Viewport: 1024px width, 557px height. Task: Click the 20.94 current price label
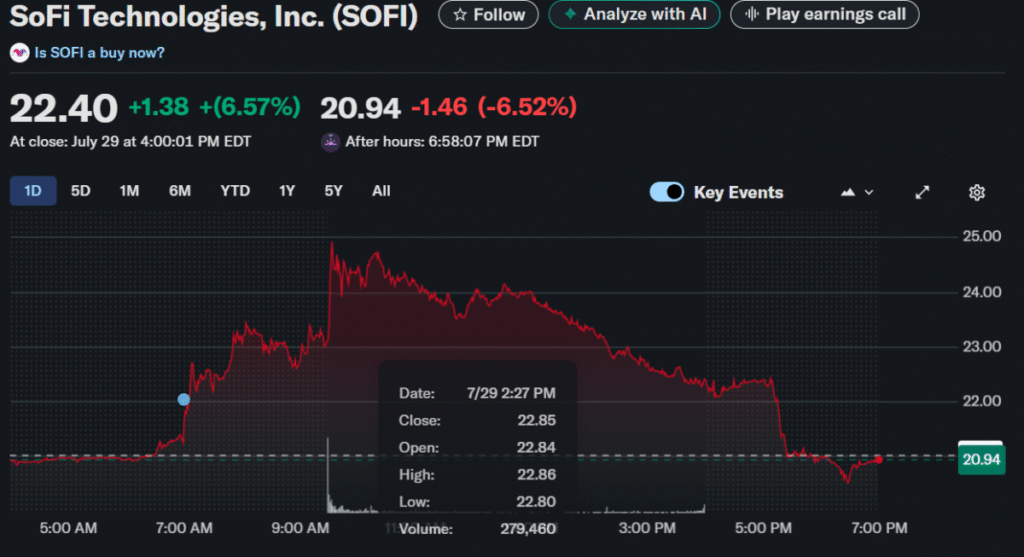[981, 458]
